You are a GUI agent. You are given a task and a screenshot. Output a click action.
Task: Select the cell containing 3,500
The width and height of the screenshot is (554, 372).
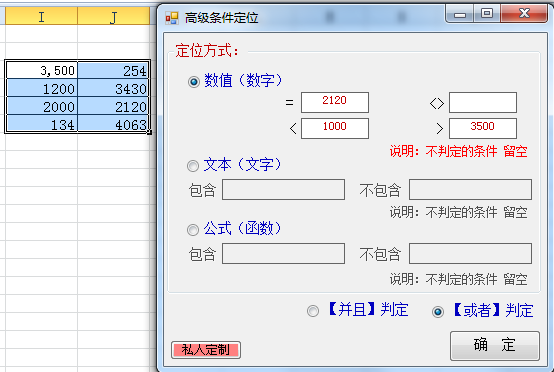42,70
